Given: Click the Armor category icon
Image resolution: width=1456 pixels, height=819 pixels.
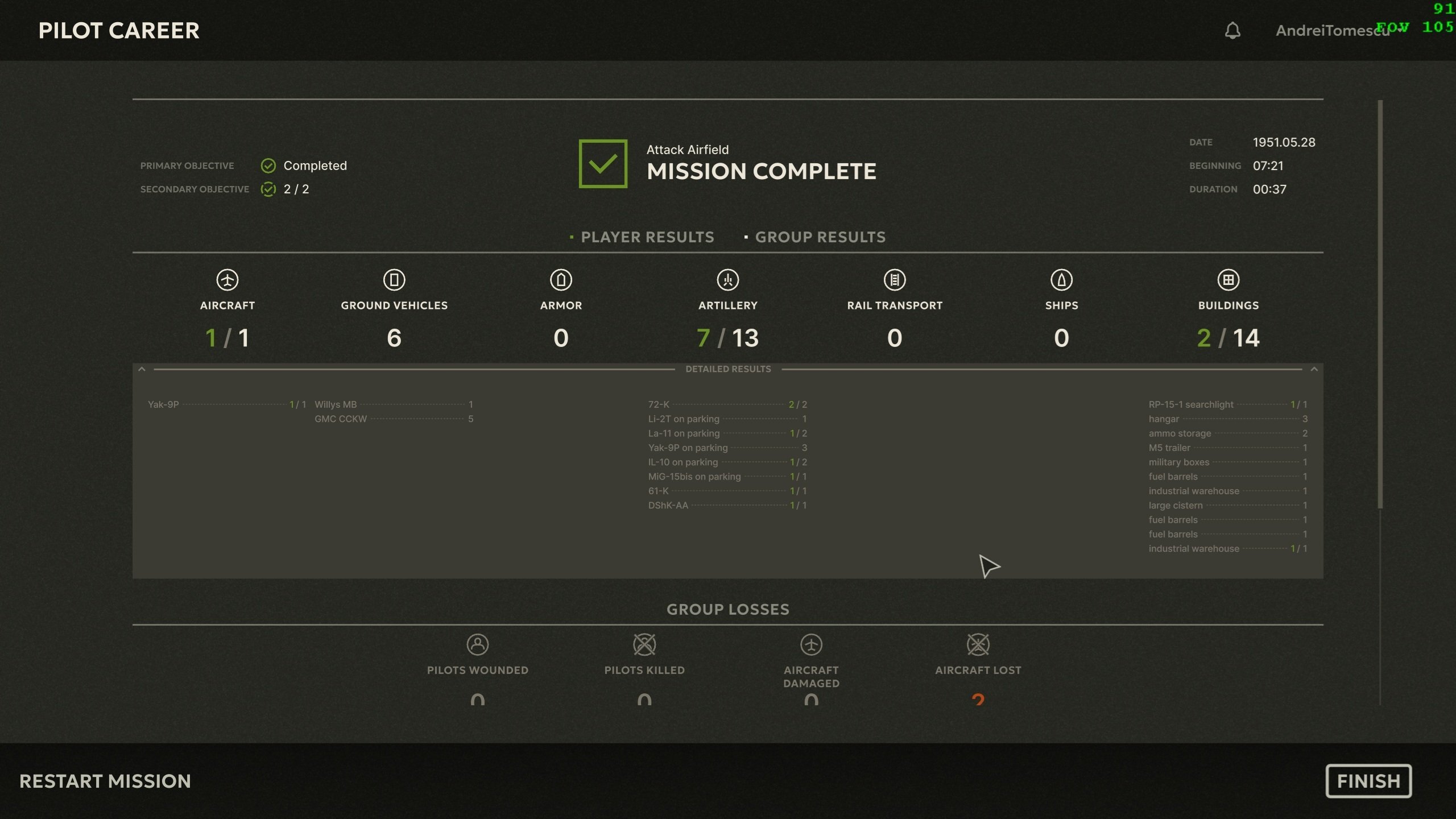Looking at the screenshot, I should point(561,280).
